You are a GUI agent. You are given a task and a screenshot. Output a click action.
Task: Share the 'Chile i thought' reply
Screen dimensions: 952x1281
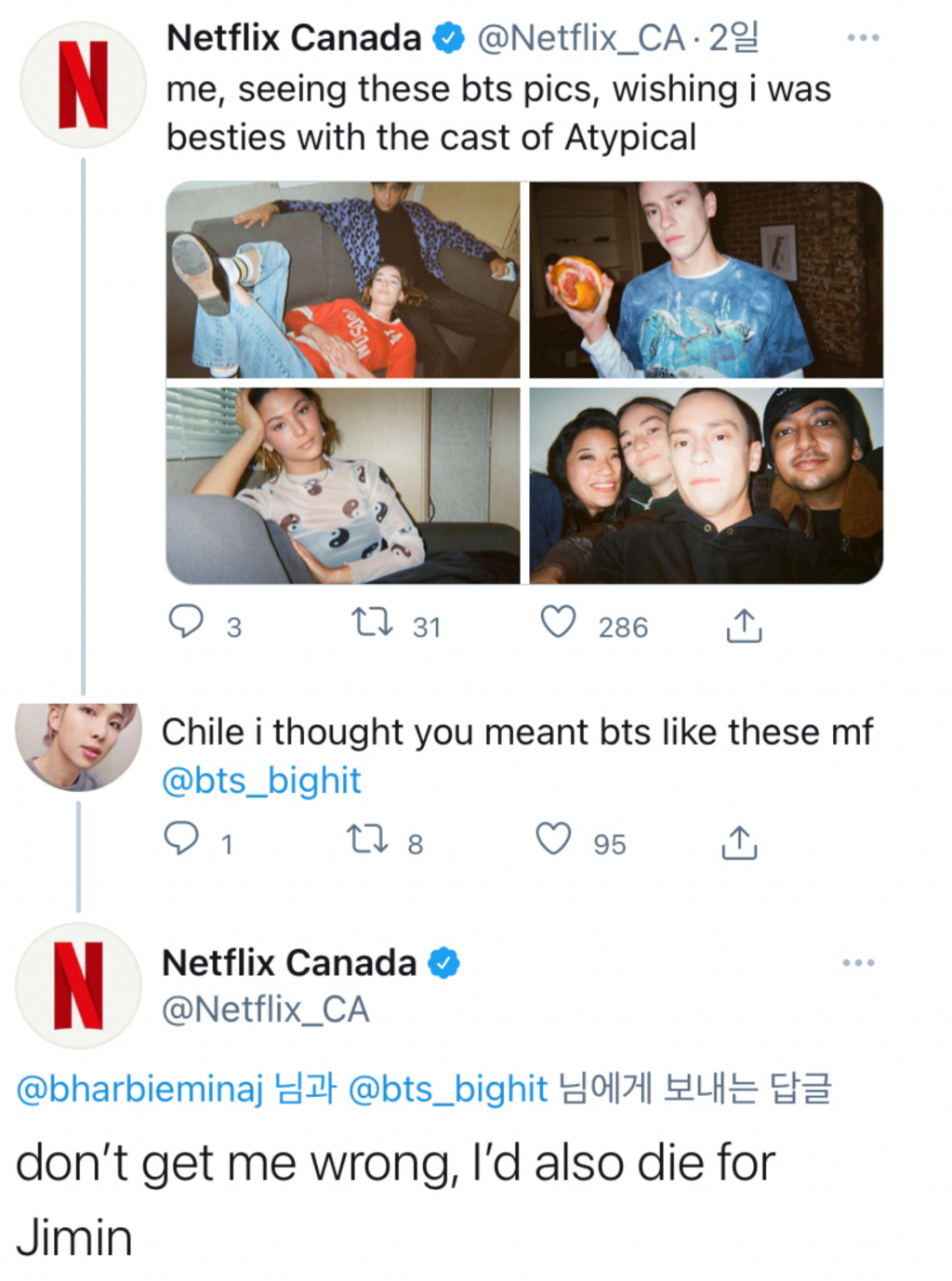(739, 842)
